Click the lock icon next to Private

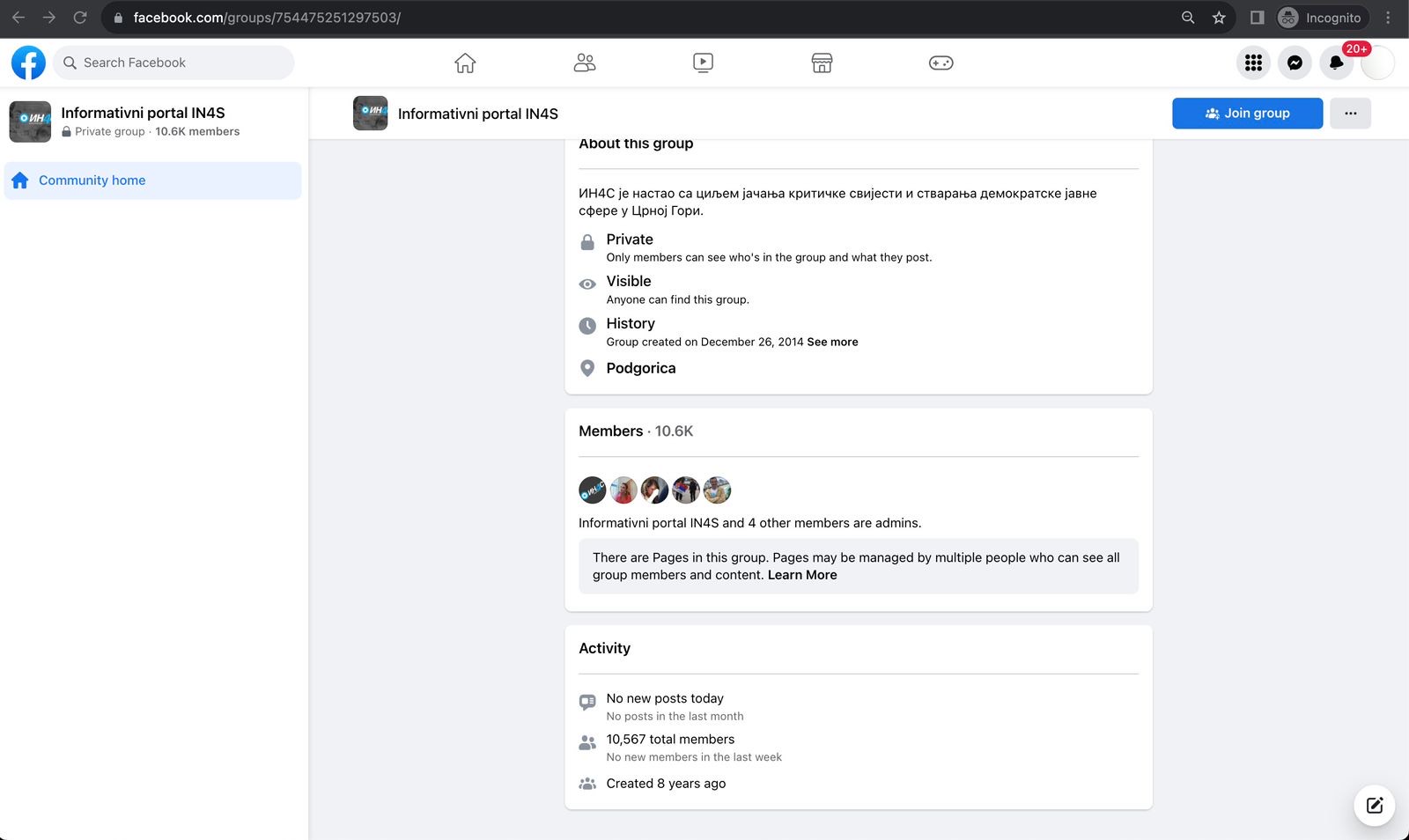tap(587, 242)
